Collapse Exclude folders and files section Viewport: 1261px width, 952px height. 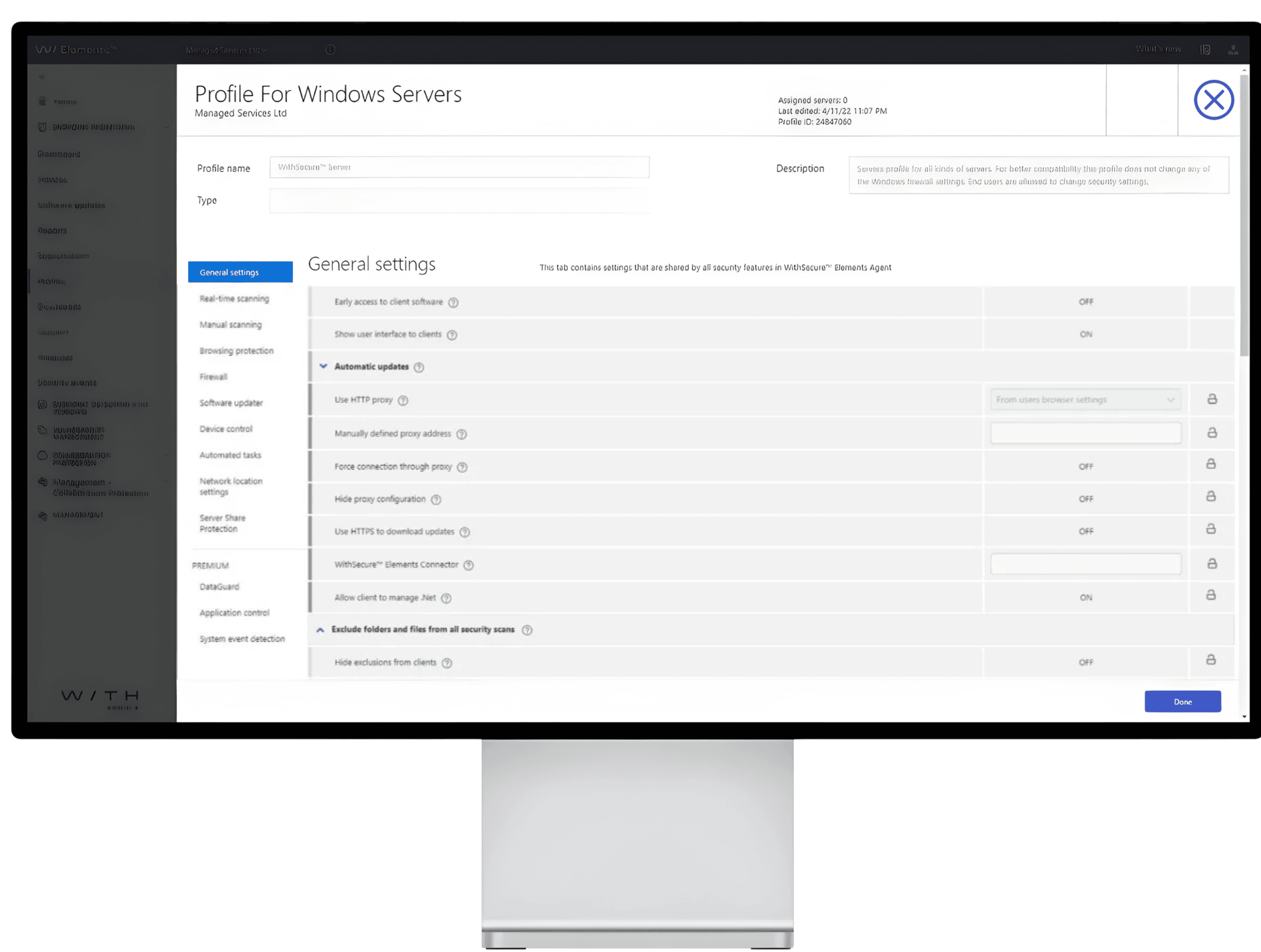pos(320,629)
